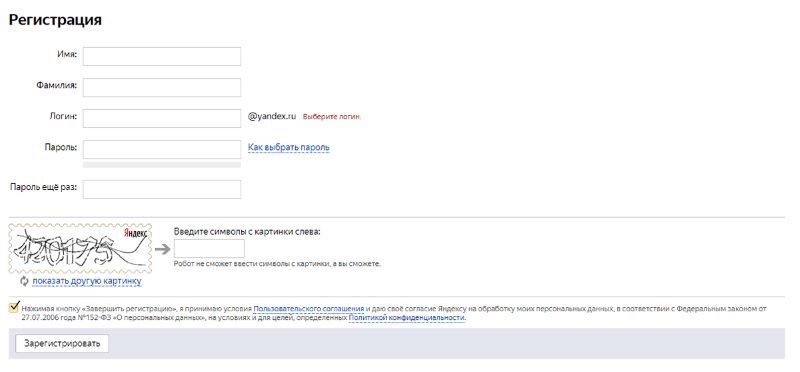This screenshot has height=372, width=800.
Task: Click the Имя input field
Action: point(162,56)
